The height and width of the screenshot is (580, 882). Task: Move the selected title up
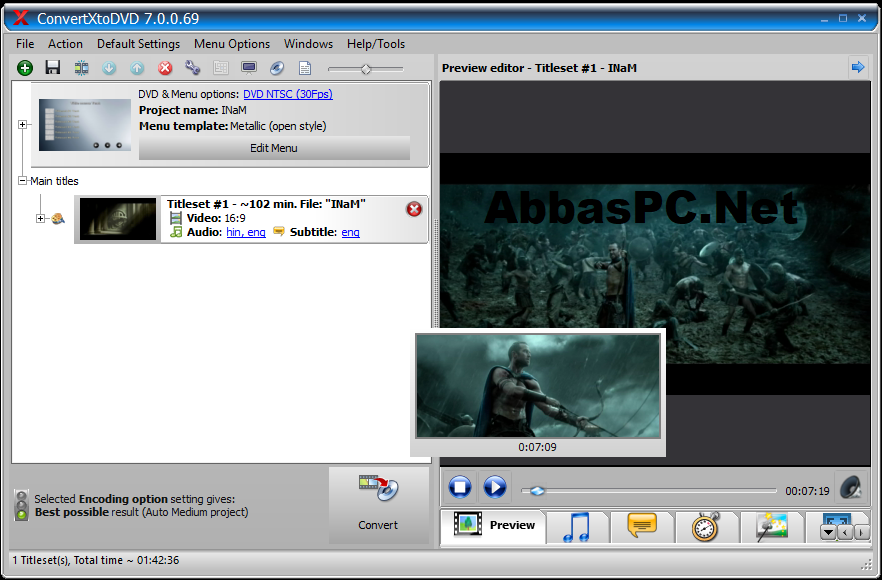click(x=137, y=68)
